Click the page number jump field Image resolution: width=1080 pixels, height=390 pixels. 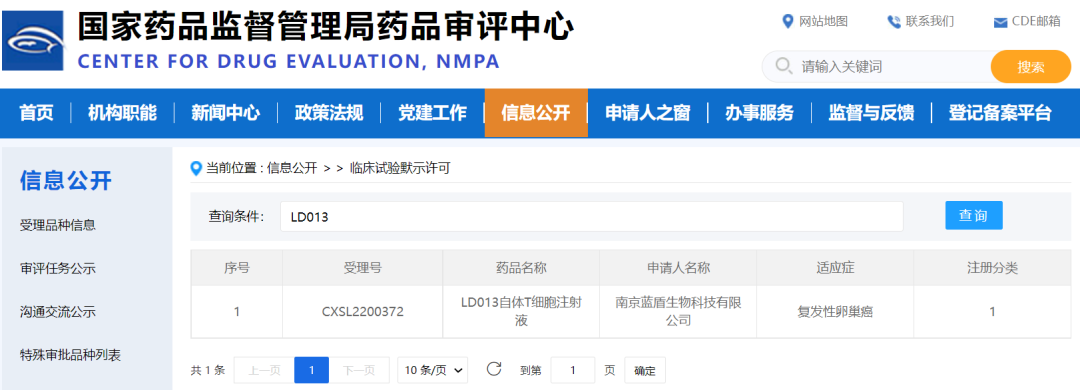coord(572,370)
